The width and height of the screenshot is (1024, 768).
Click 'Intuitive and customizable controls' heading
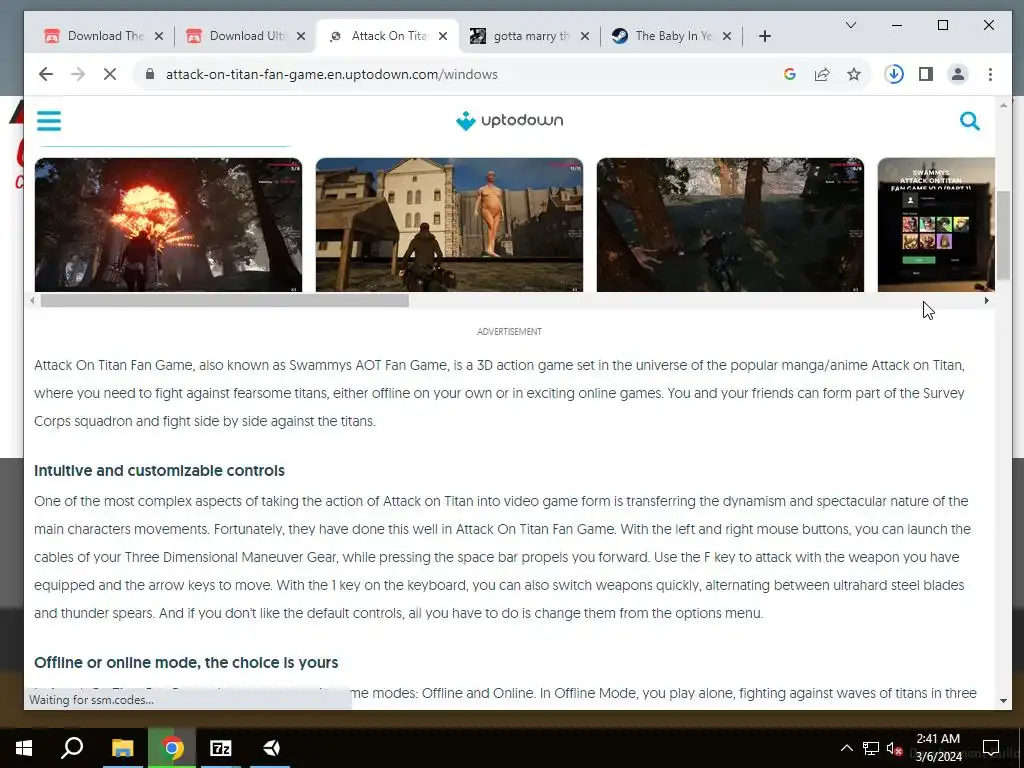point(159,471)
